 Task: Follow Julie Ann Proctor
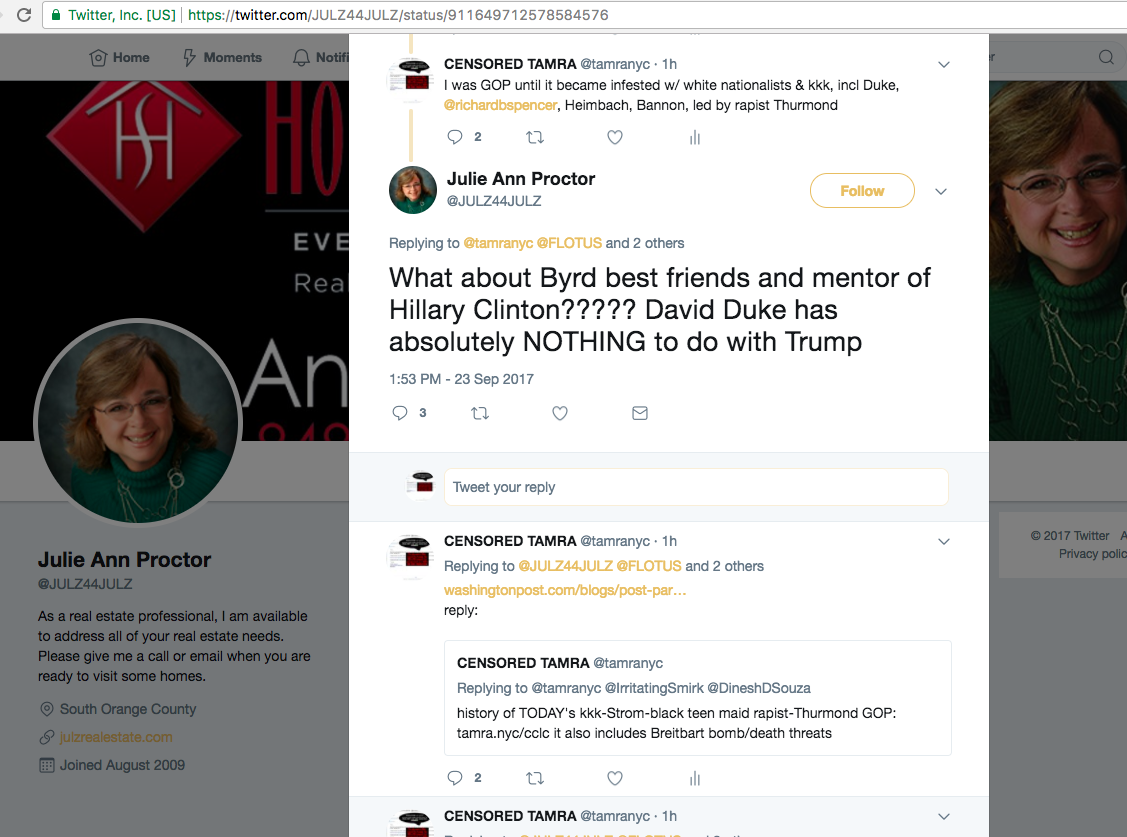point(862,190)
